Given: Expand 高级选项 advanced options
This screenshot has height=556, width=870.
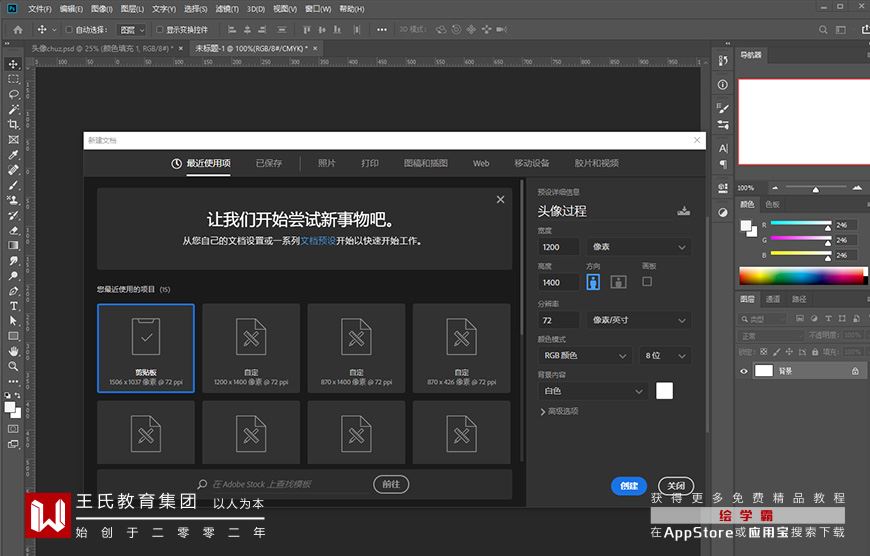Looking at the screenshot, I should click(559, 411).
